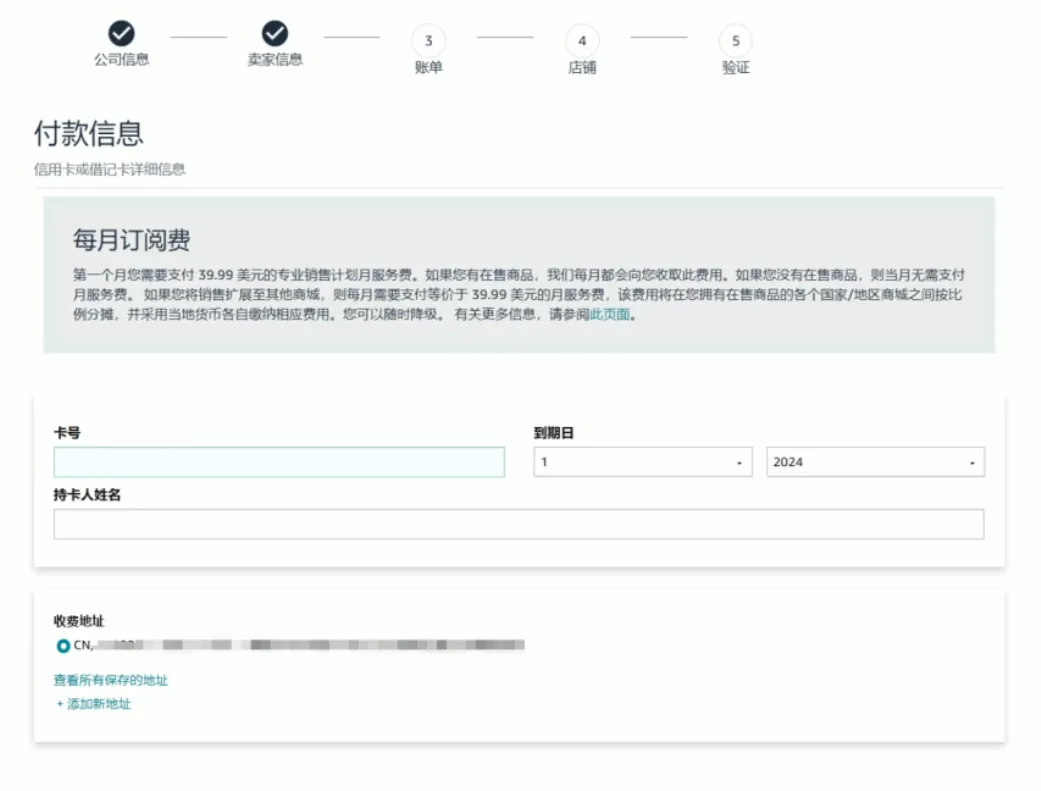The image size is (1041, 791).
Task: Click the checkmark icon above 卖家信息
Action: pyautogui.click(x=275, y=34)
